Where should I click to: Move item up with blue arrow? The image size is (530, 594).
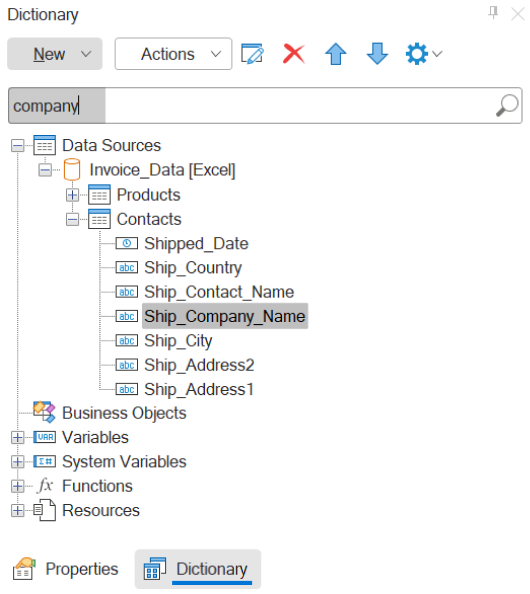coord(336,54)
